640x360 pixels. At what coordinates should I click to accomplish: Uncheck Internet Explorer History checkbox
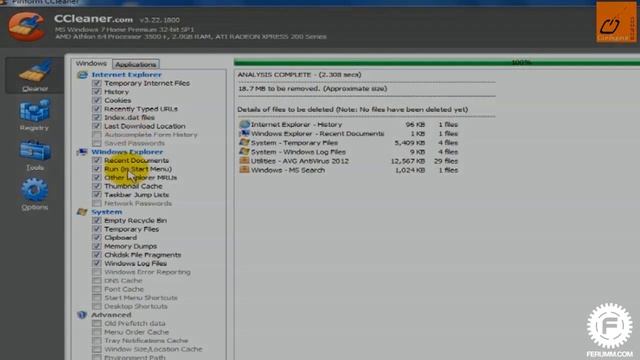point(97,92)
